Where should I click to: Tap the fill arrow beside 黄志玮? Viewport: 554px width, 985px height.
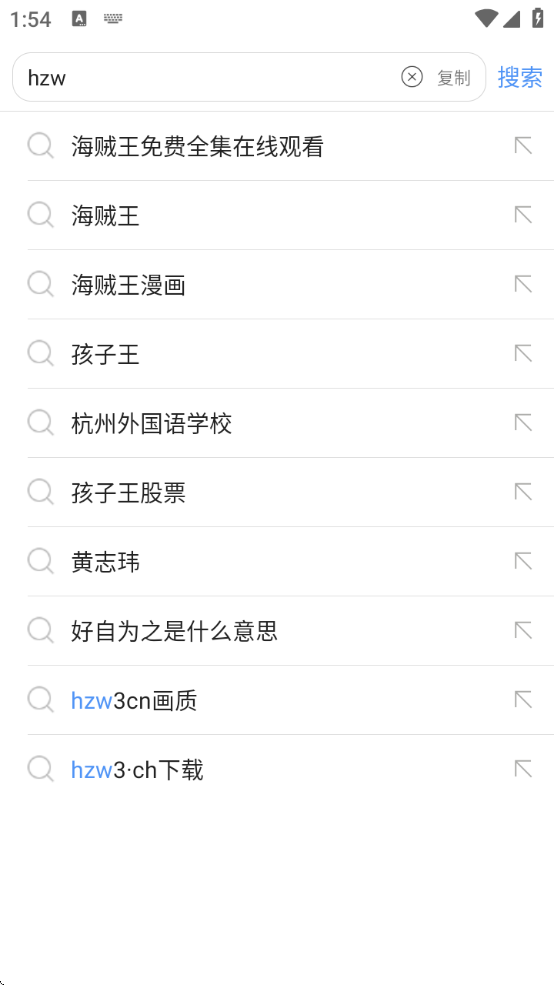click(x=523, y=561)
